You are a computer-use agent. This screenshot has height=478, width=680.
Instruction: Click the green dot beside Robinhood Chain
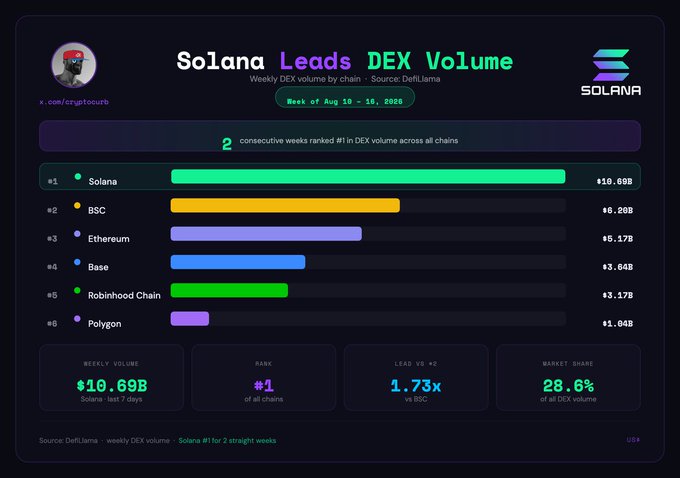point(77,290)
